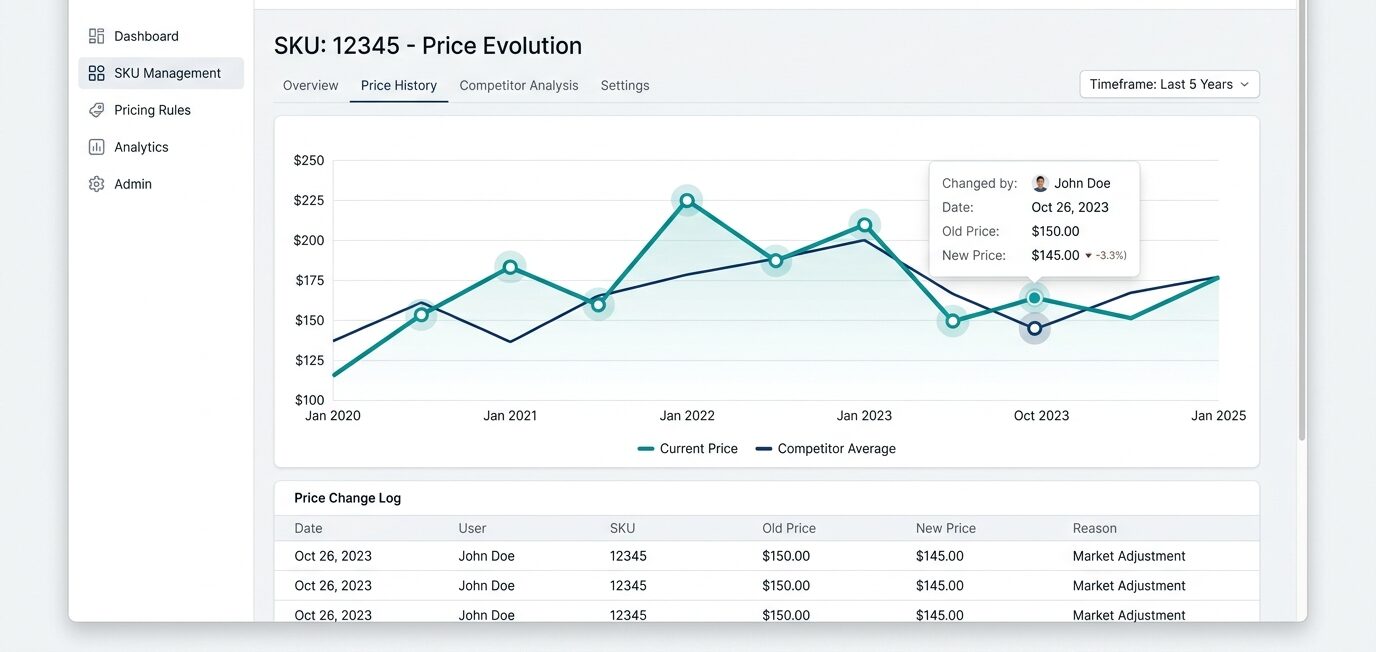Go to the Settings tab
1376x652 pixels.
[625, 86]
